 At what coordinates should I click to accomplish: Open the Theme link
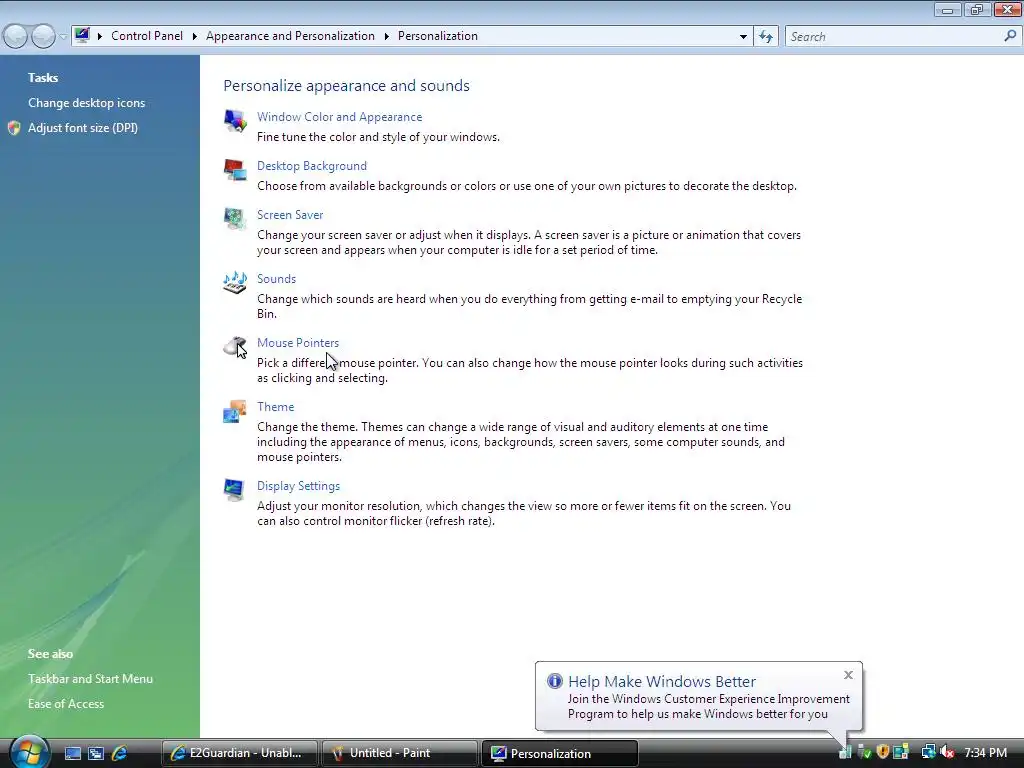(276, 407)
